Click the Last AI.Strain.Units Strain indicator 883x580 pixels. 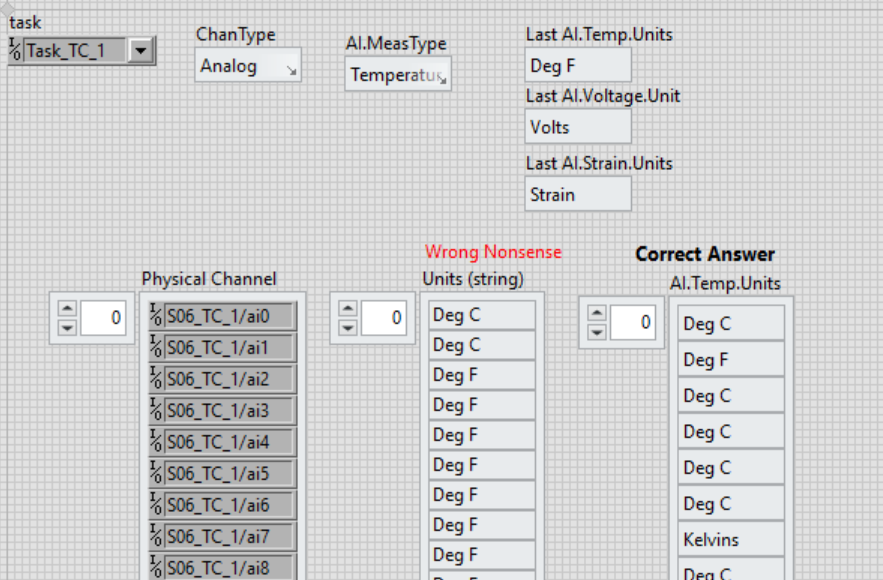(578, 194)
